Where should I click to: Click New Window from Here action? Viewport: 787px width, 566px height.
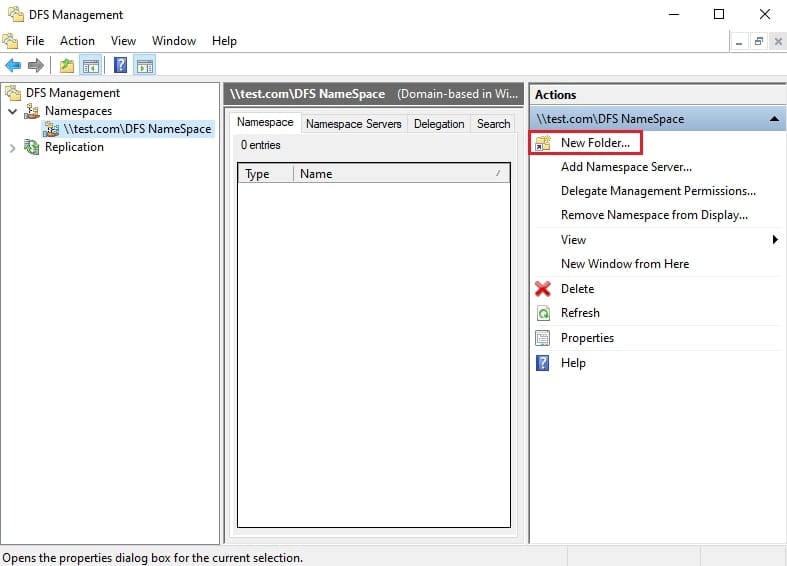[x=625, y=264]
